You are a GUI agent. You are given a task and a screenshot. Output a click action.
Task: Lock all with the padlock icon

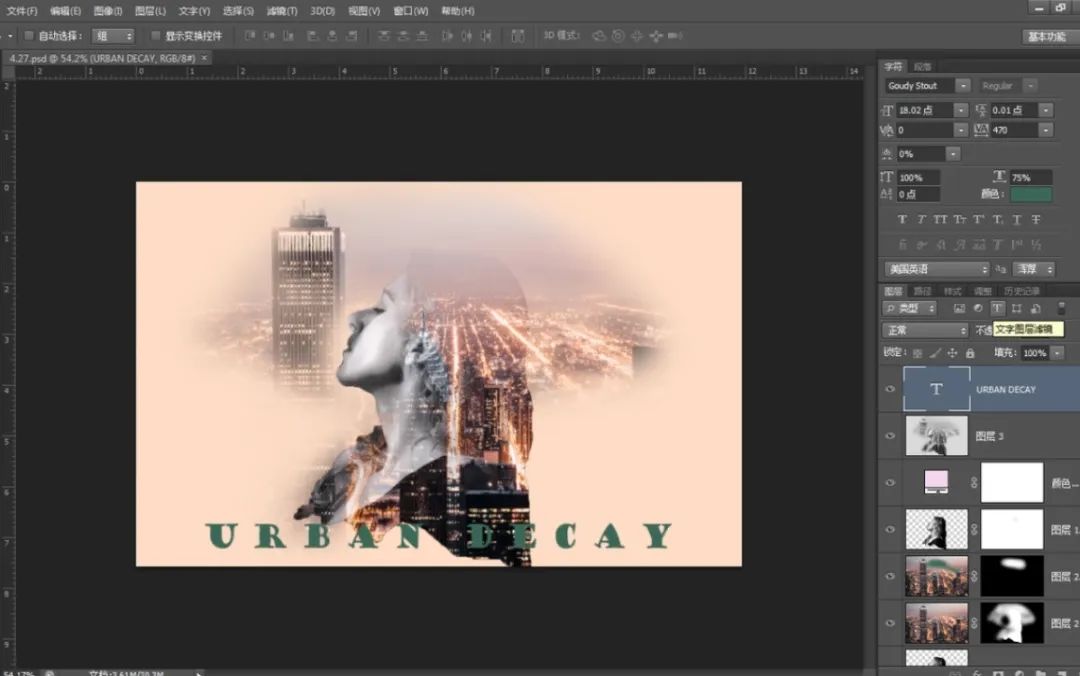(x=970, y=353)
